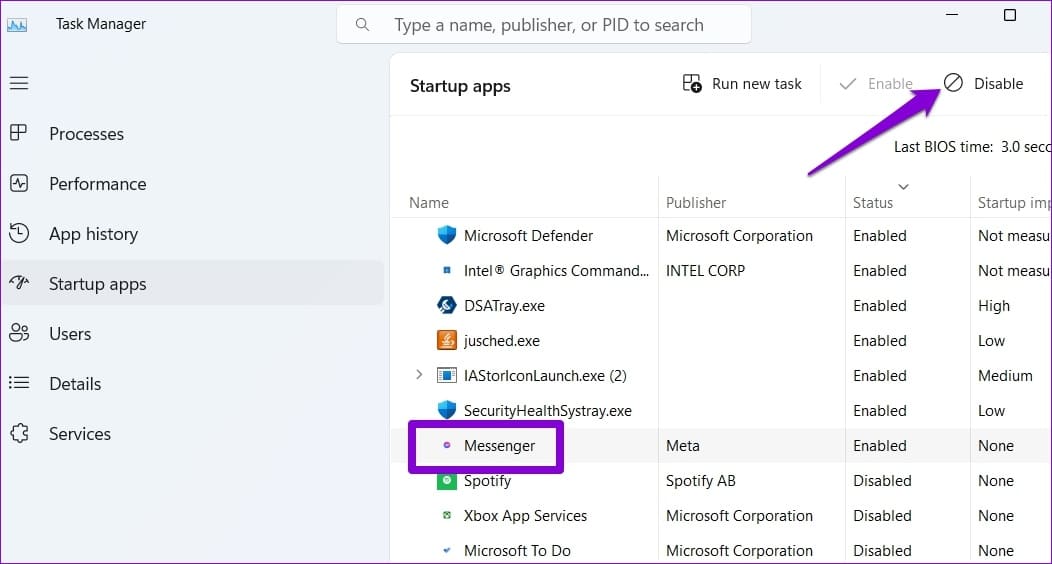The image size is (1052, 564).
Task: Click the sort arrow above Status column
Action: tap(904, 186)
